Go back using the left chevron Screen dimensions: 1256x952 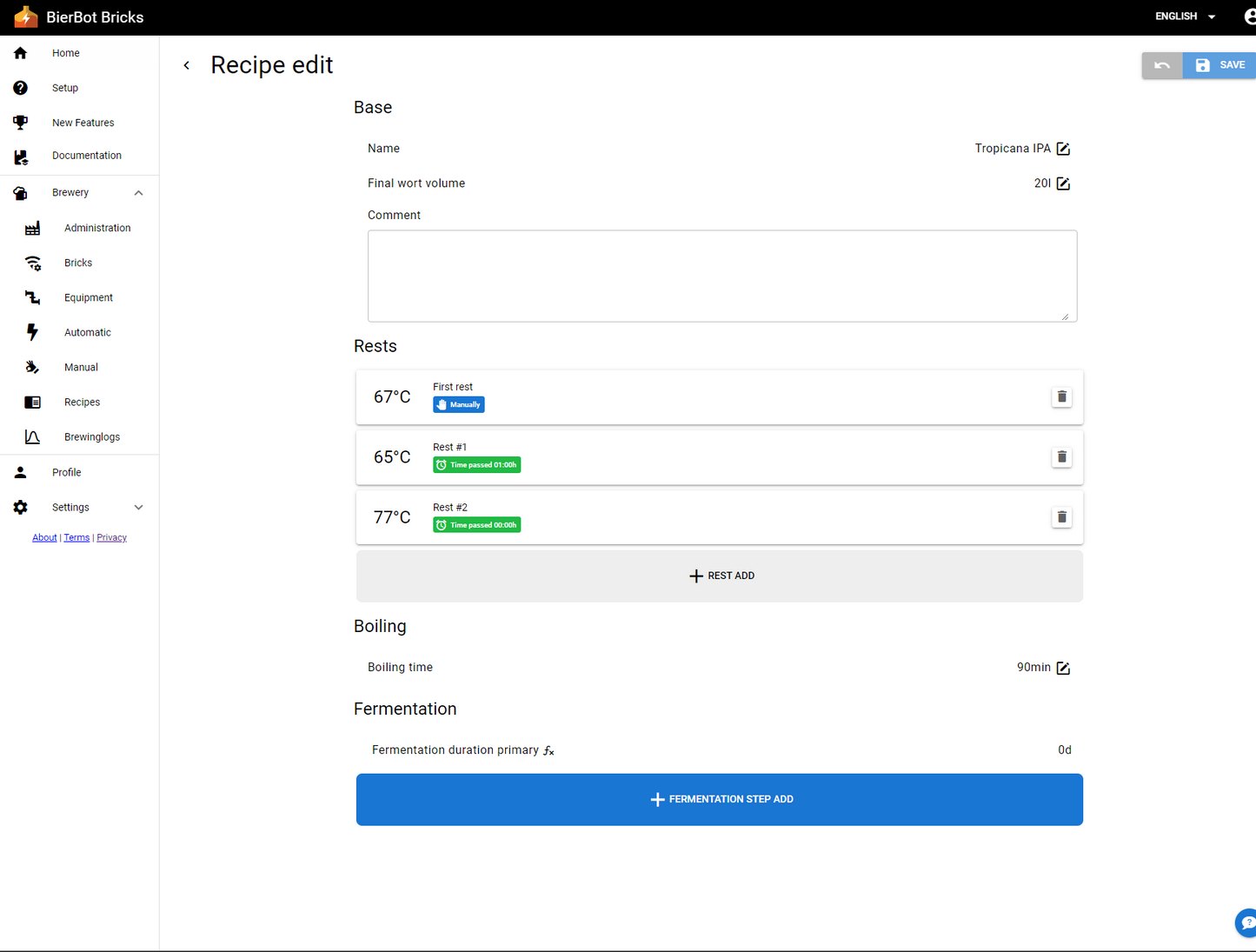(x=187, y=65)
